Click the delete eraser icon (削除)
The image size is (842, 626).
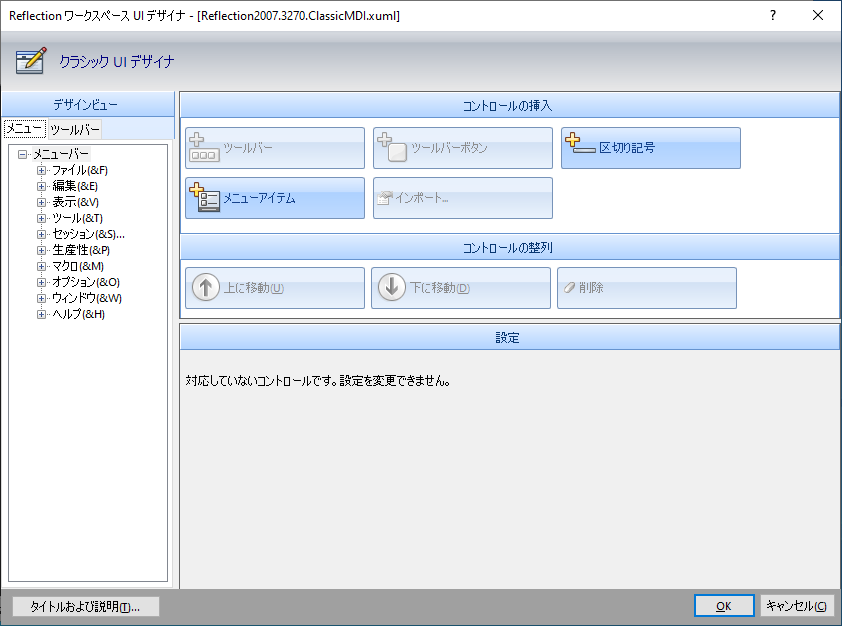coord(570,288)
